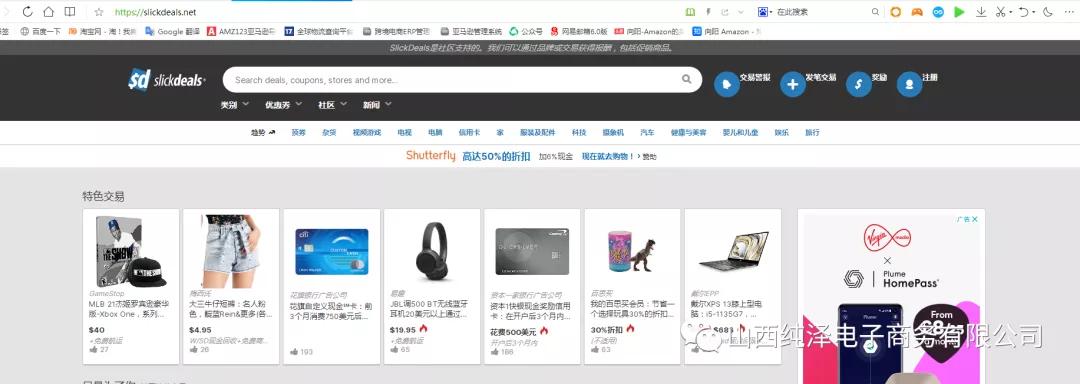Click the 现在就去购物 link in Shutterfly banner
This screenshot has height=384, width=1080.
[608, 156]
